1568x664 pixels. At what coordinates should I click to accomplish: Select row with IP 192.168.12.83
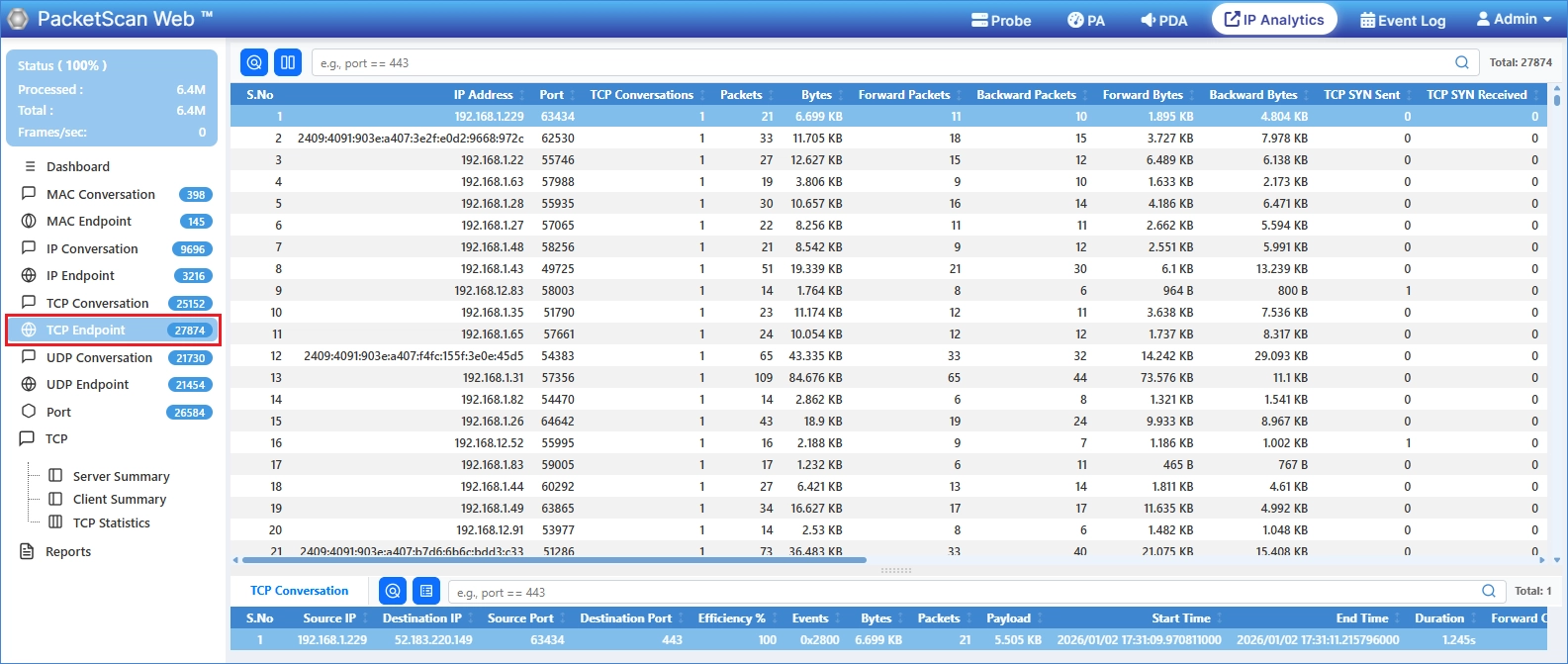(890, 291)
